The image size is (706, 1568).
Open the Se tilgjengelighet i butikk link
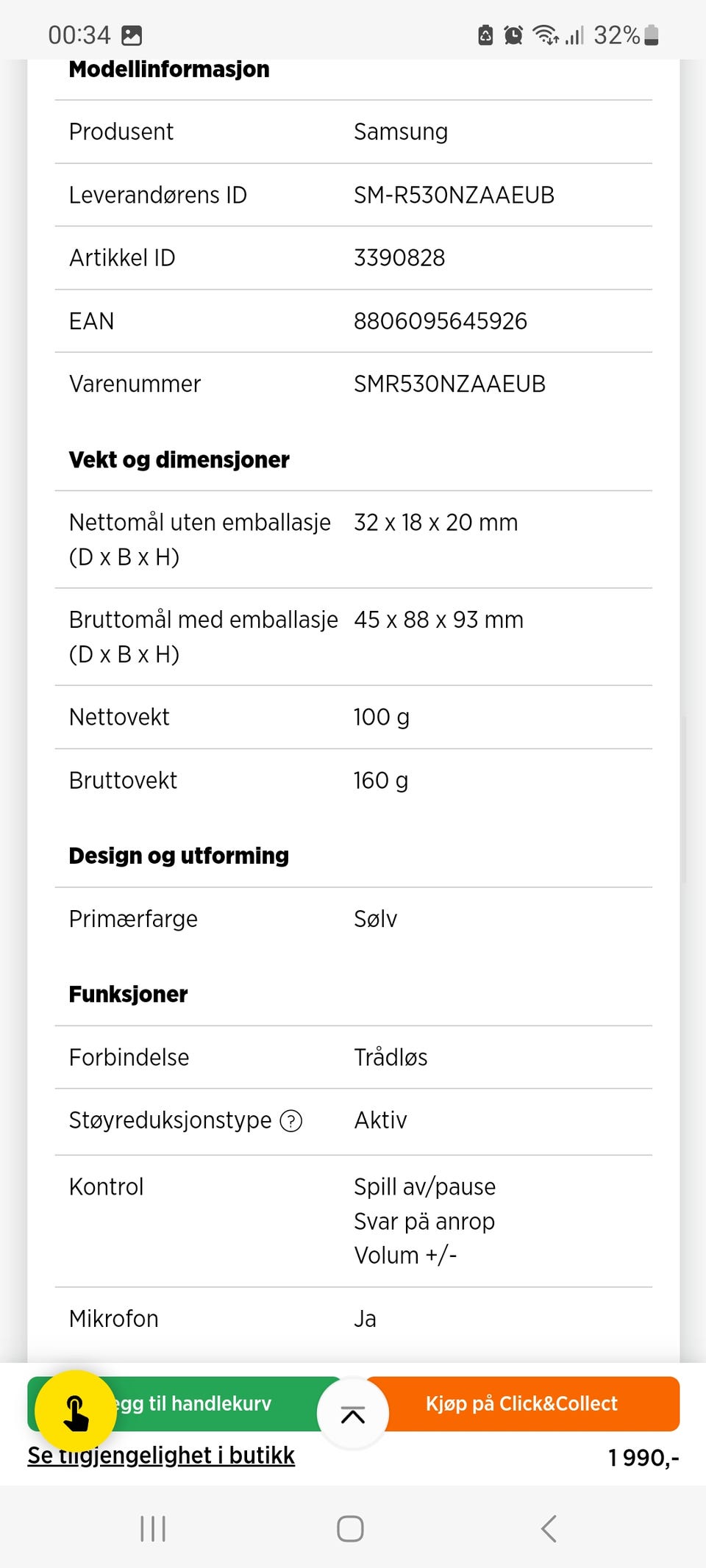161,1456
